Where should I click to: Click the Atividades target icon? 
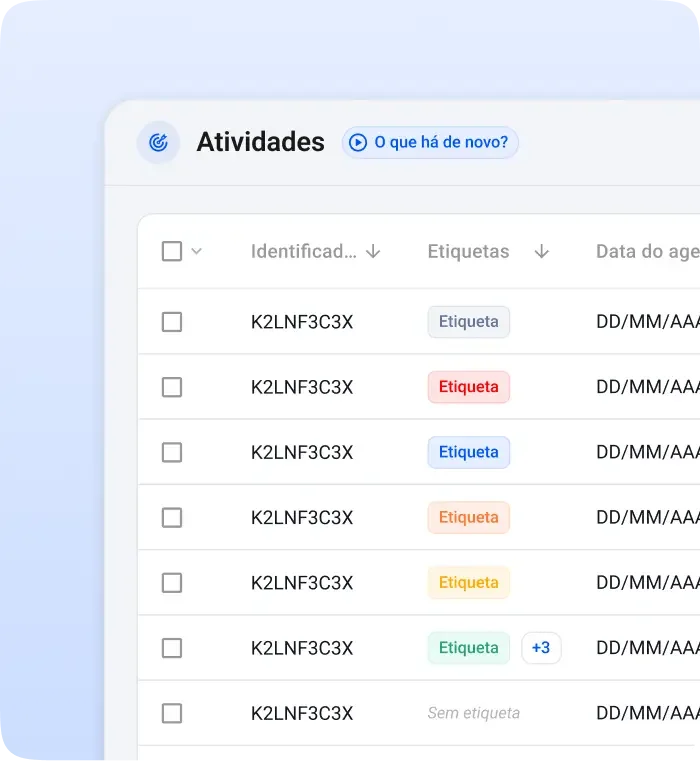[x=158, y=142]
